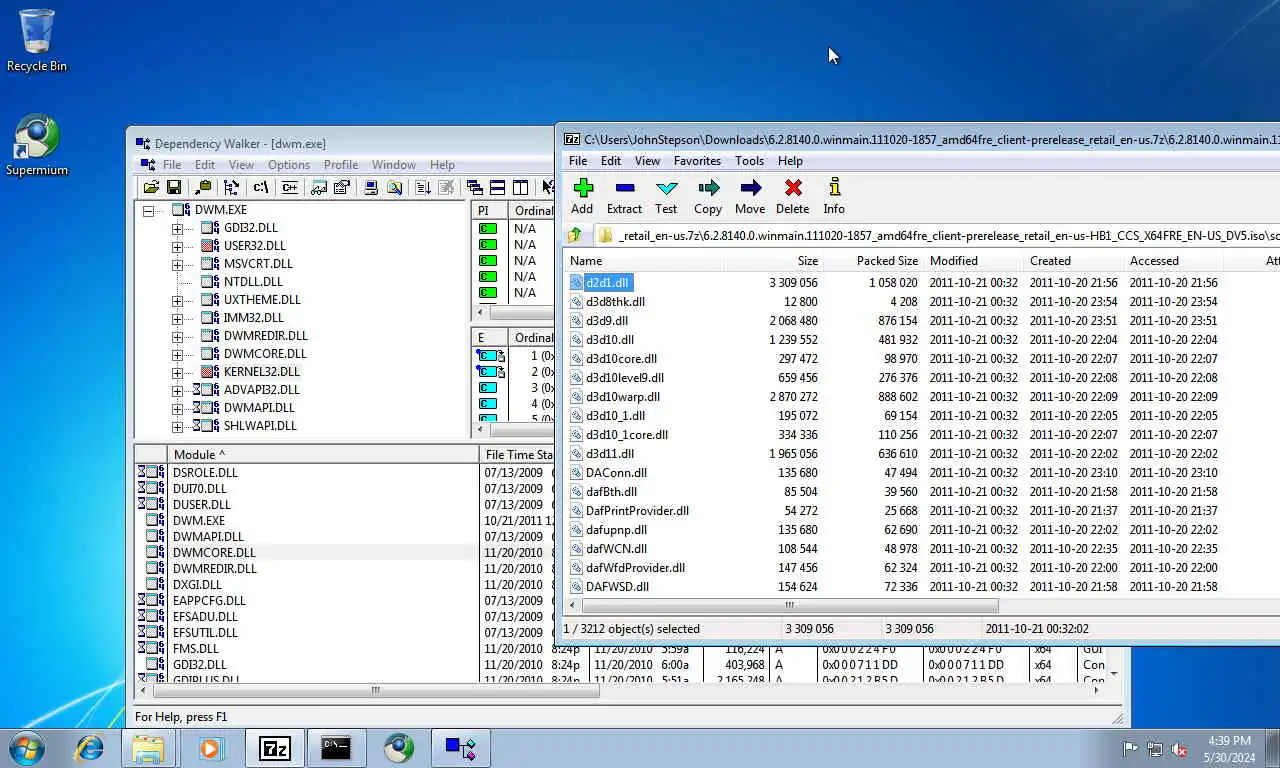This screenshot has width=1280, height=768.
Task: Click the Accessed column header in 7-Zip
Action: pos(1173,261)
